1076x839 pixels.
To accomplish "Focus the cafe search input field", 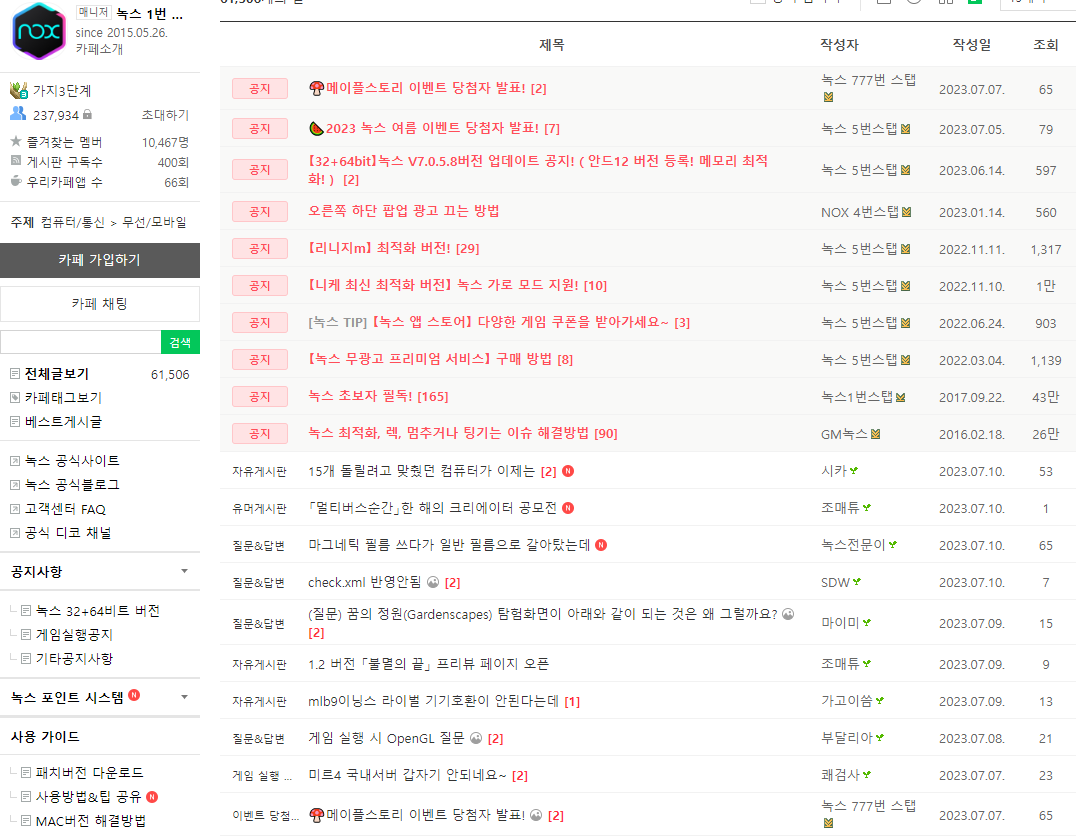I will [x=80, y=342].
